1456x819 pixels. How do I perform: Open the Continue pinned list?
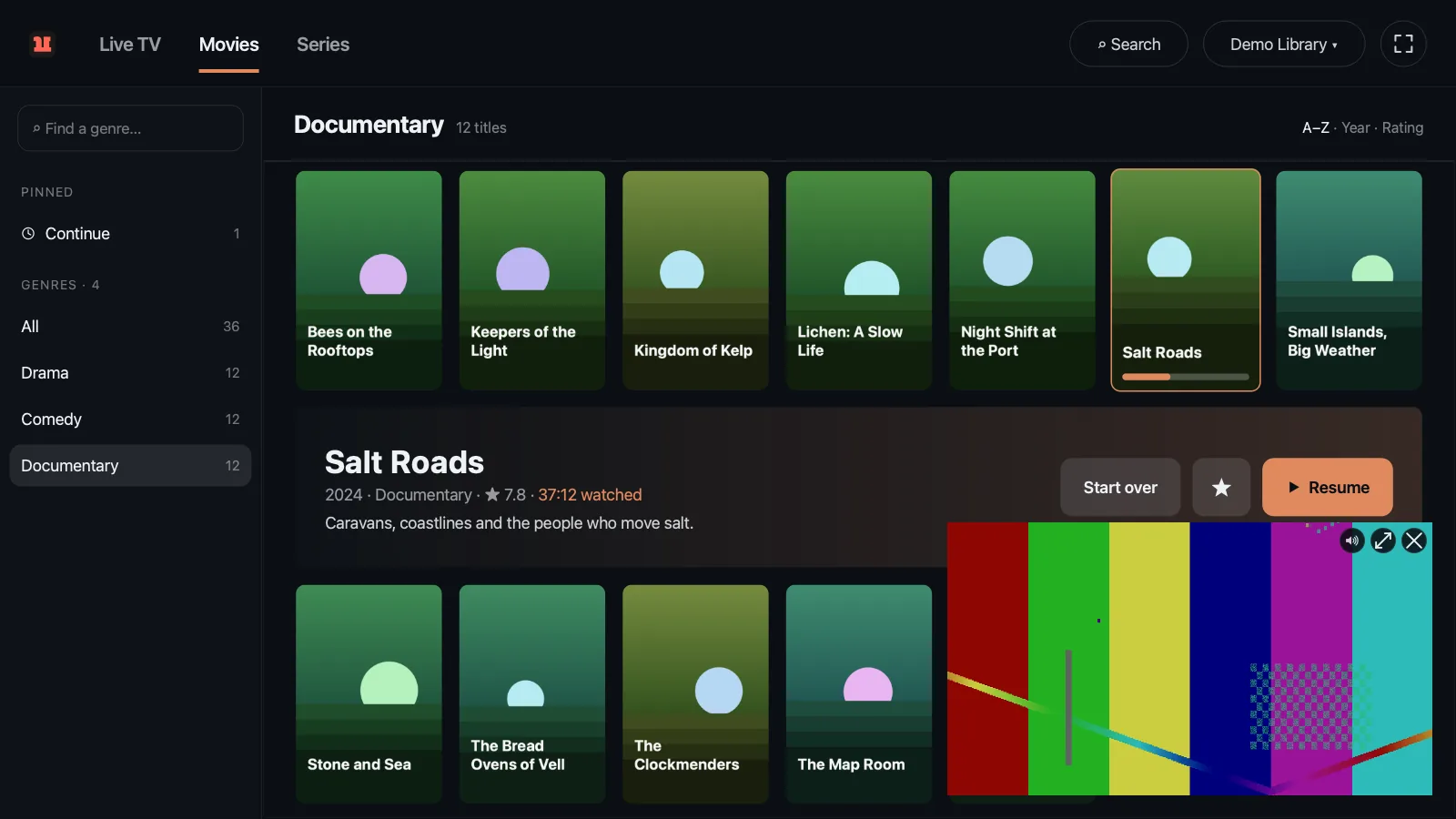point(130,234)
